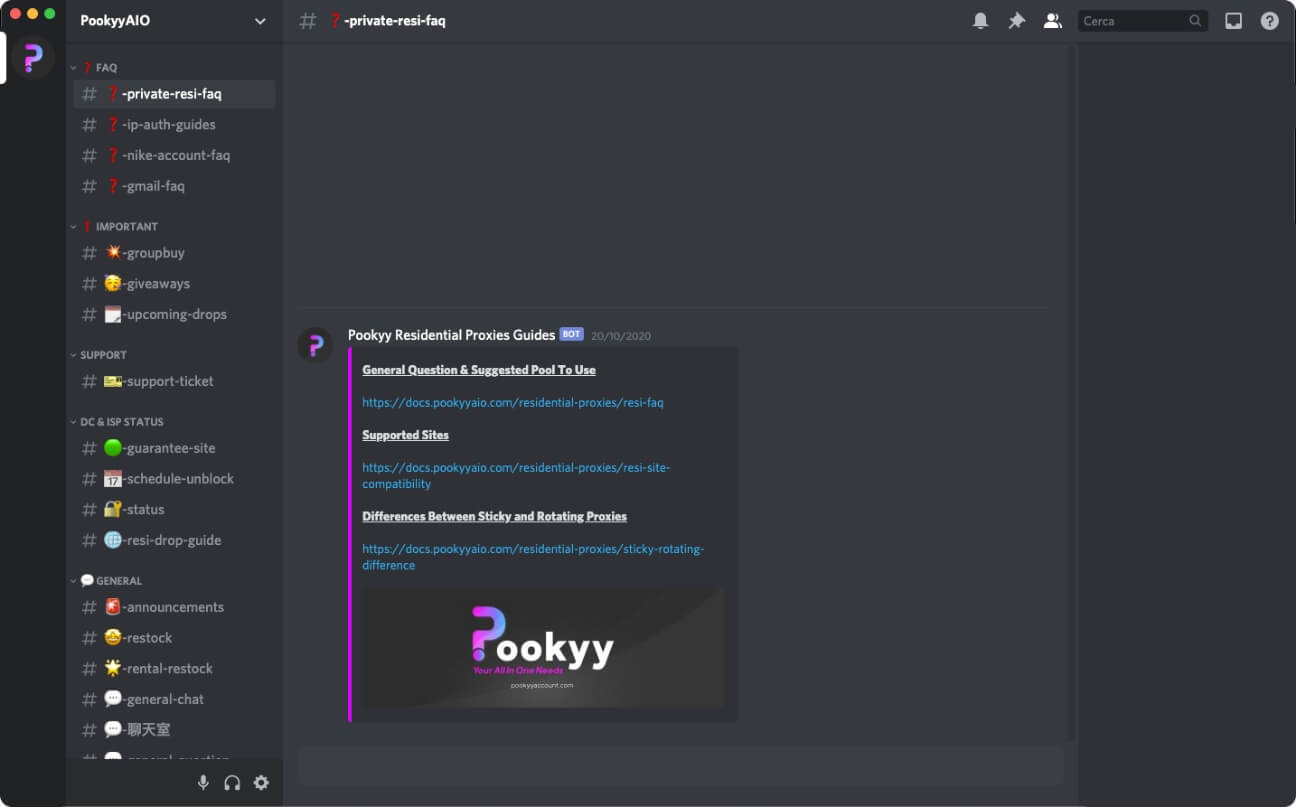Viewport: 1296px width, 807px height.
Task: Collapse the GENERAL channel category
Action: pos(110,581)
